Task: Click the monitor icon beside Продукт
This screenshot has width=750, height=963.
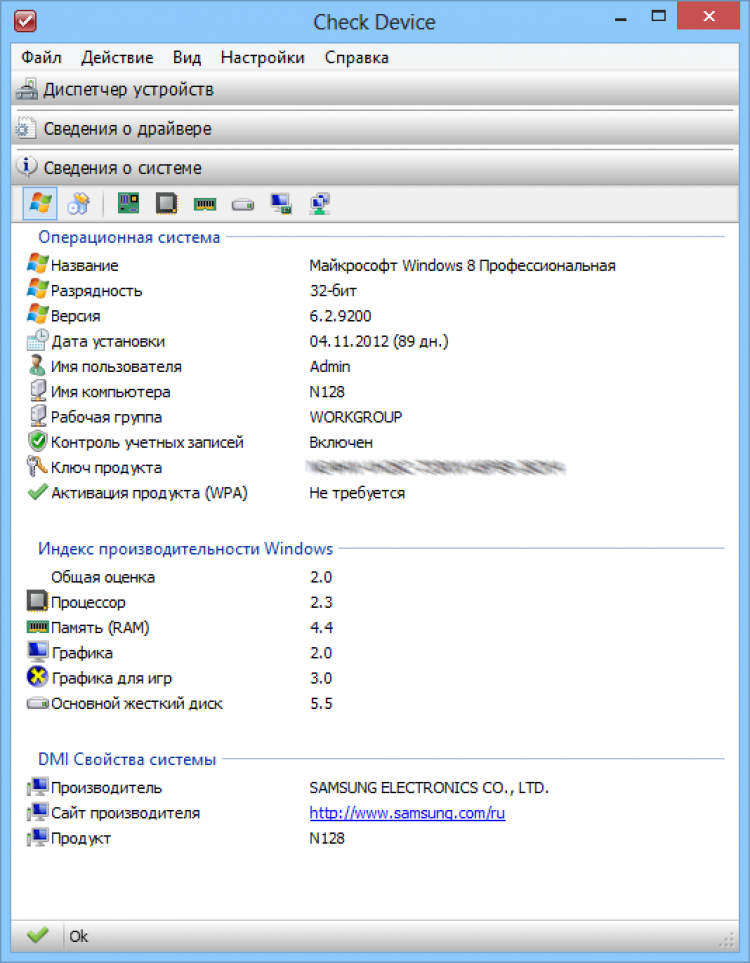Action: click(x=37, y=837)
